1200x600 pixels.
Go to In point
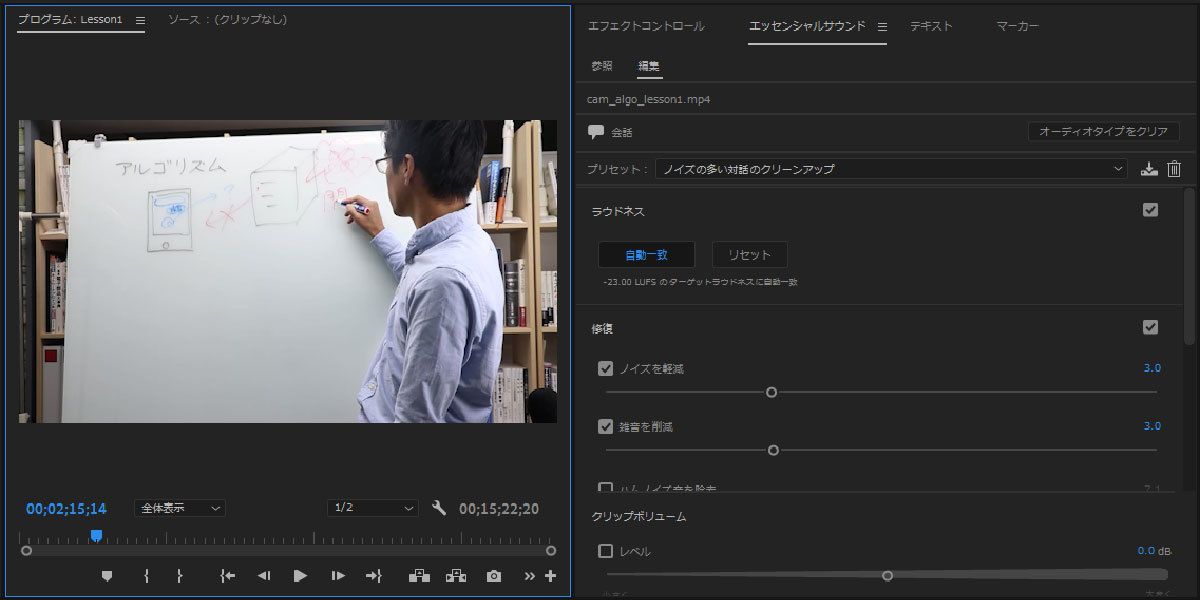pos(227,575)
